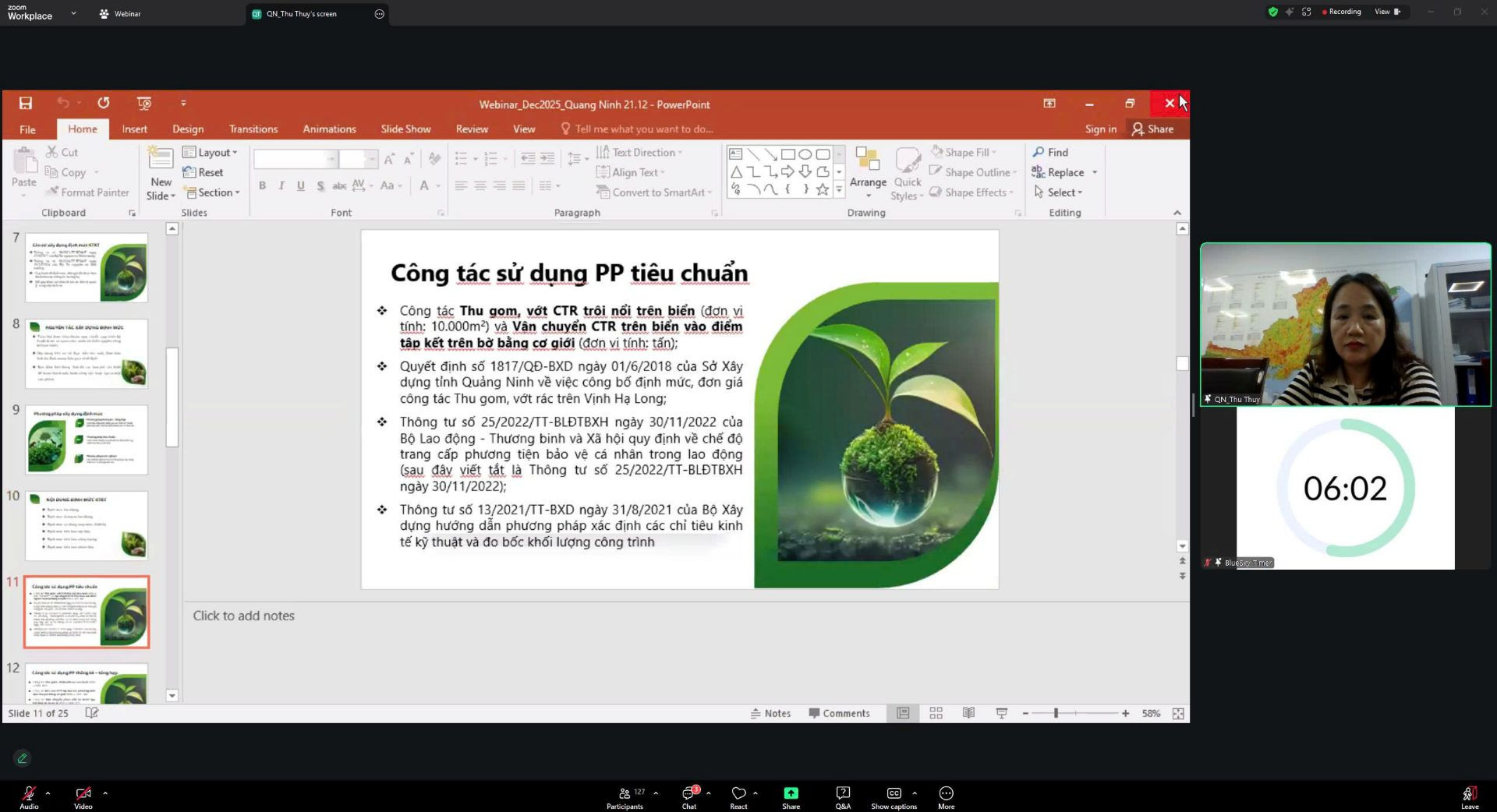Toggle Notes pane in status bar
1497x812 pixels.
coord(770,713)
